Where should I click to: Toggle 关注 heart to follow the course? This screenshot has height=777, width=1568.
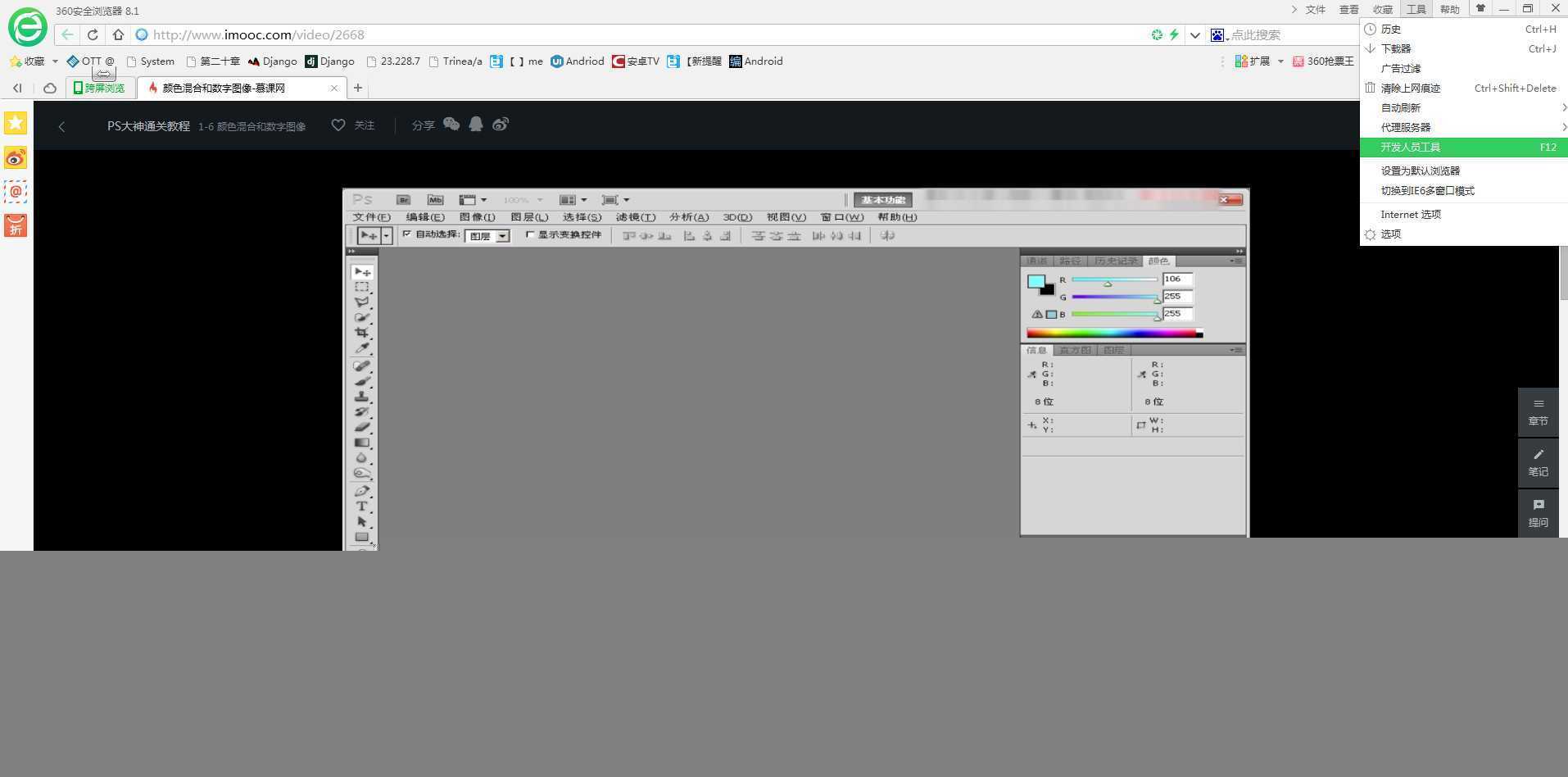click(x=338, y=125)
